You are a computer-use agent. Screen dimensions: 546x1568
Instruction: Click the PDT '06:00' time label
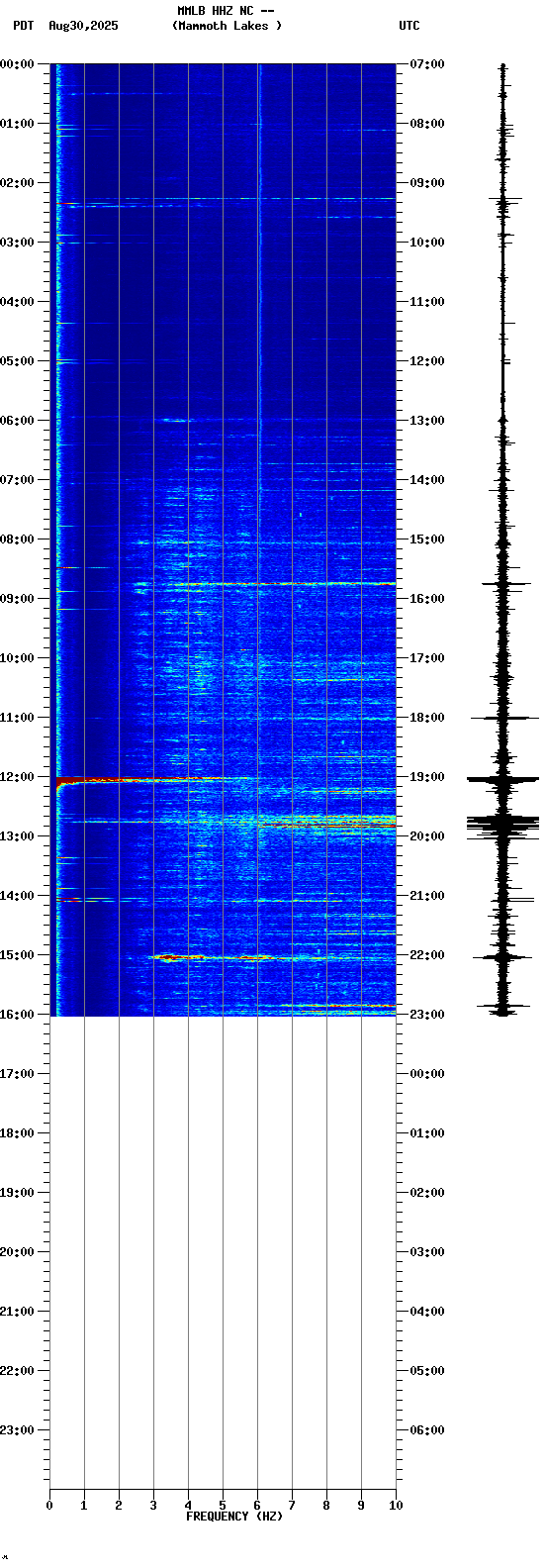pos(18,421)
